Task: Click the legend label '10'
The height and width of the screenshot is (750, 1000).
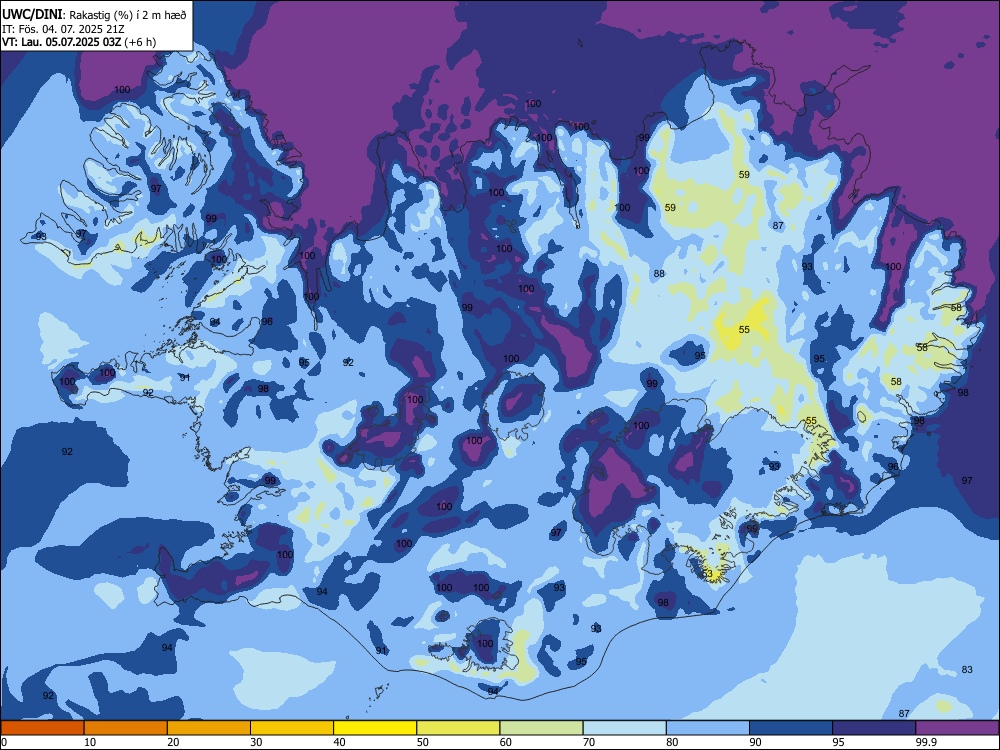Action: (x=90, y=742)
